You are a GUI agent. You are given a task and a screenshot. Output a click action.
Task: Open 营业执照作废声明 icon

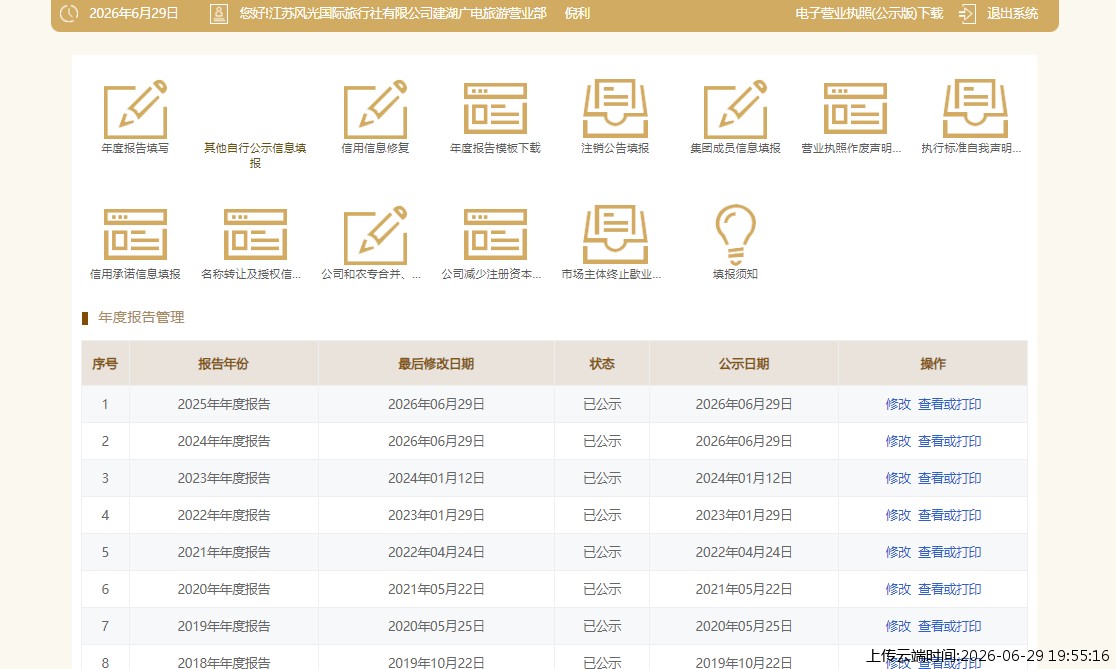point(855,109)
